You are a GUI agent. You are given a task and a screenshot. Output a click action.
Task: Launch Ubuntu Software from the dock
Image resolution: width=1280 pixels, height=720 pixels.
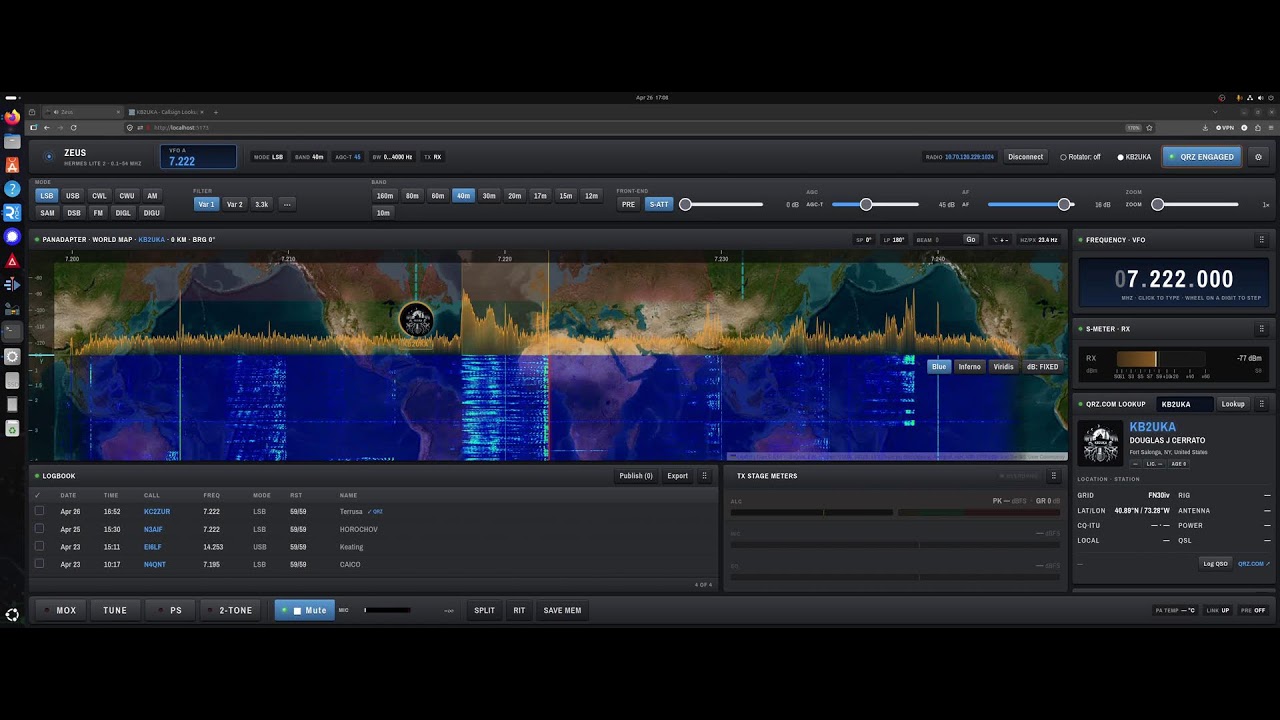12,165
